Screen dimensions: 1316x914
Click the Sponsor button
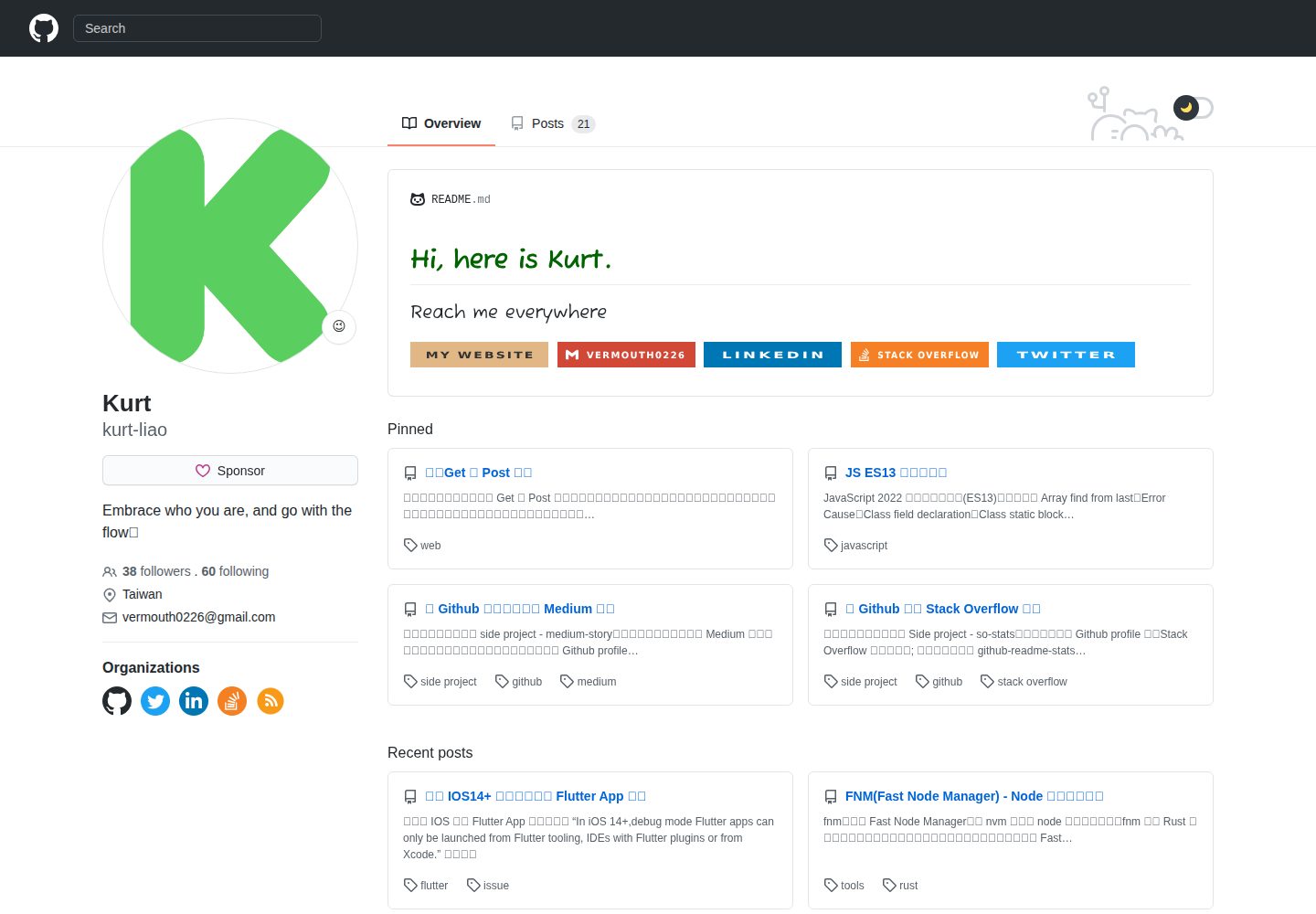[x=230, y=471]
